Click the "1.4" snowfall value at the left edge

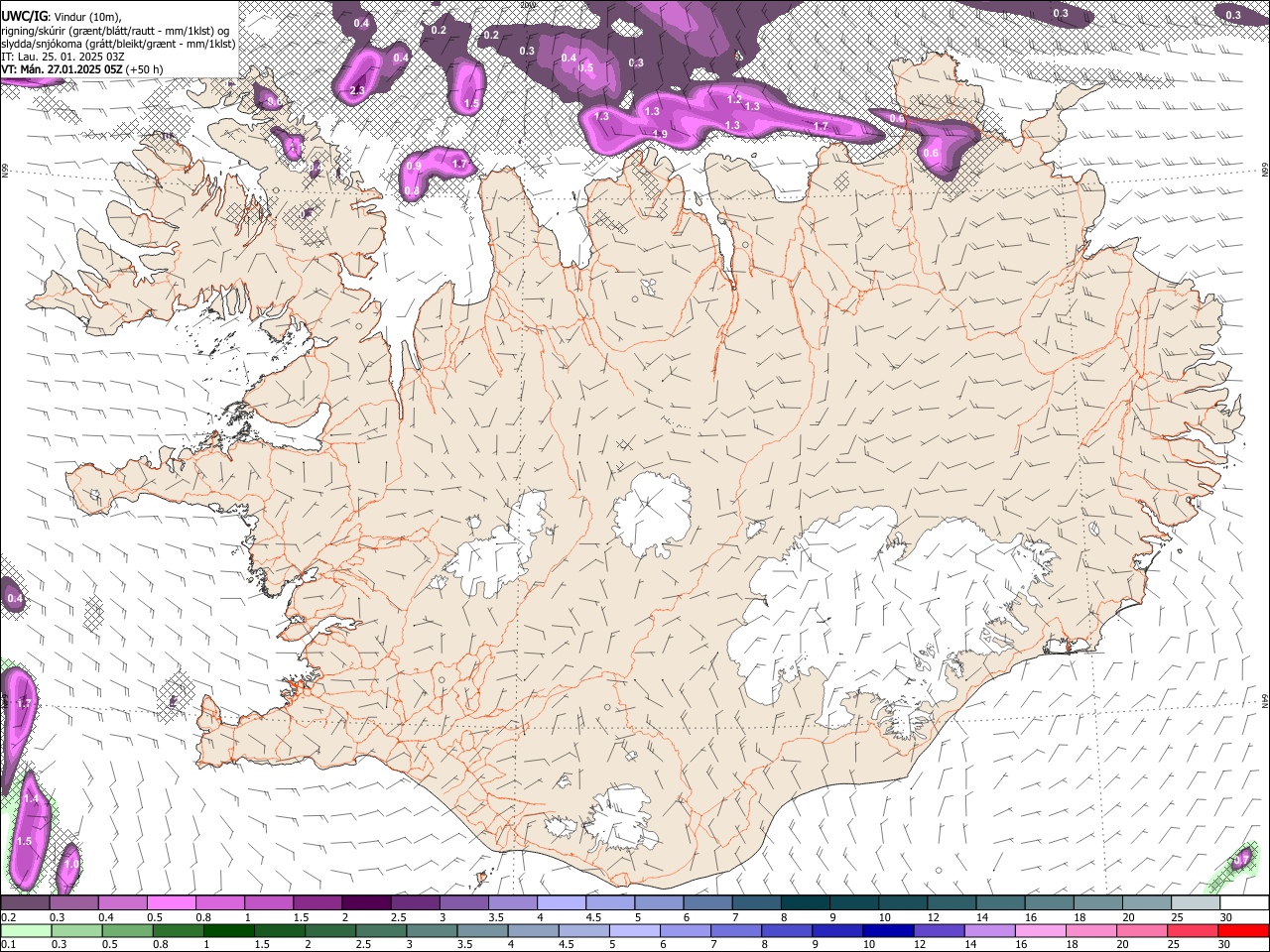click(x=31, y=799)
